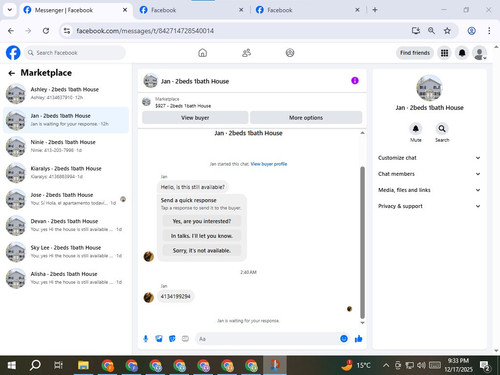The width and height of the screenshot is (500, 375).
Task: Send quick reply Yes, are you interested?
Action: pyautogui.click(x=202, y=221)
